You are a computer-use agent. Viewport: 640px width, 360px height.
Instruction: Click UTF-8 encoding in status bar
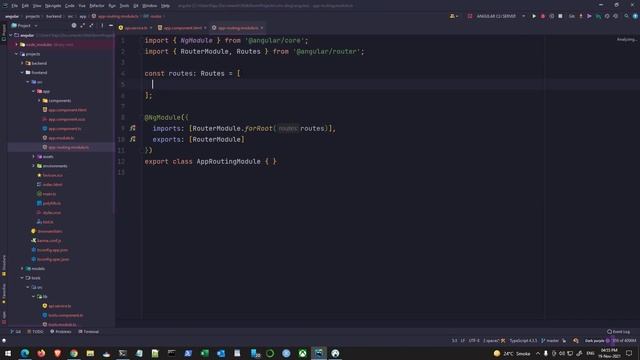(474, 340)
